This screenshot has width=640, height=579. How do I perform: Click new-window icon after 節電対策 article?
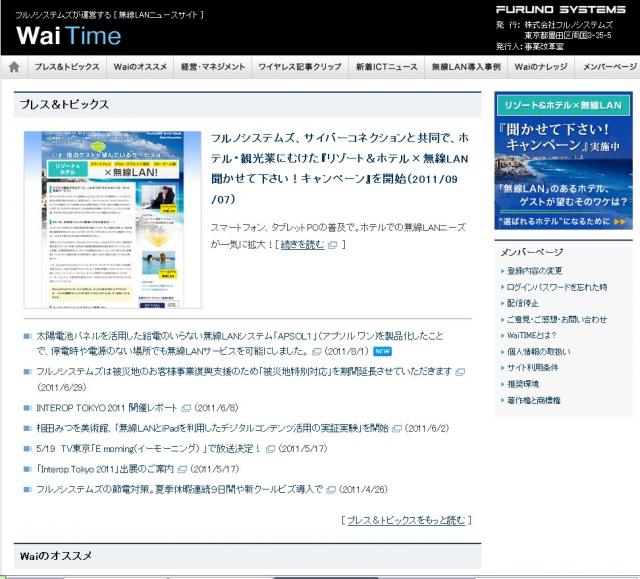tap(331, 490)
